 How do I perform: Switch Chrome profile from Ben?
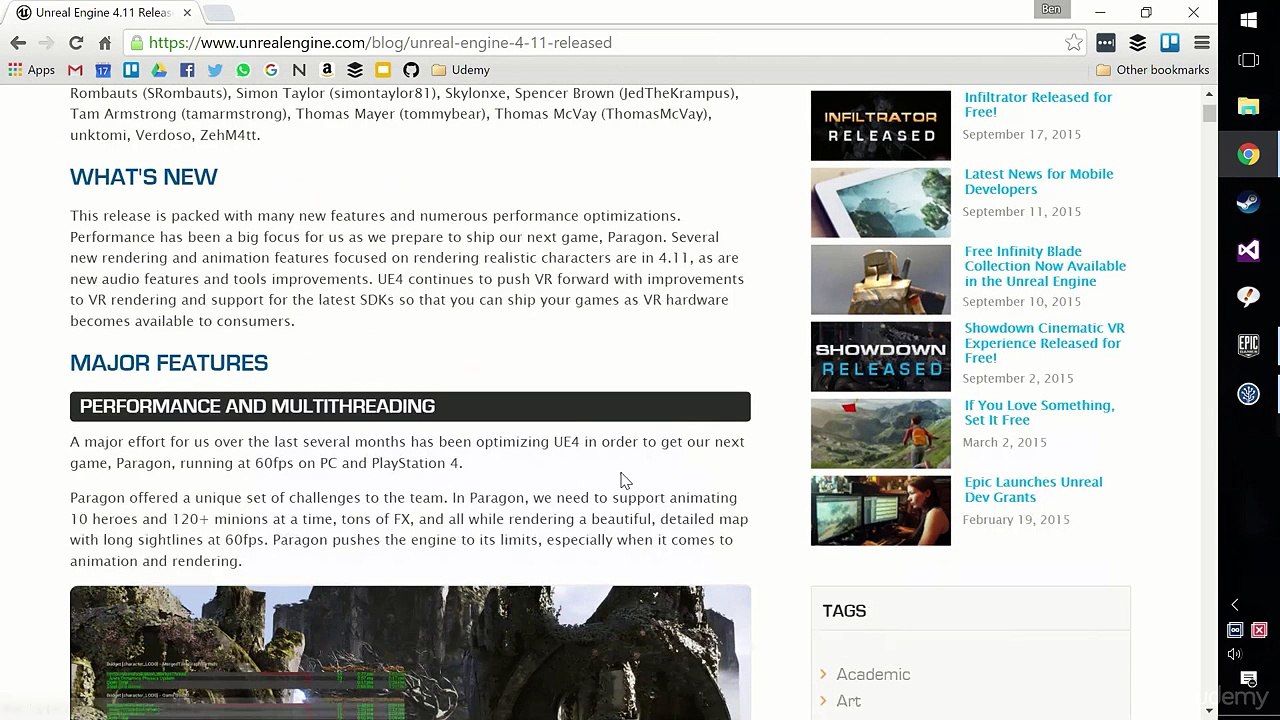tap(1051, 9)
